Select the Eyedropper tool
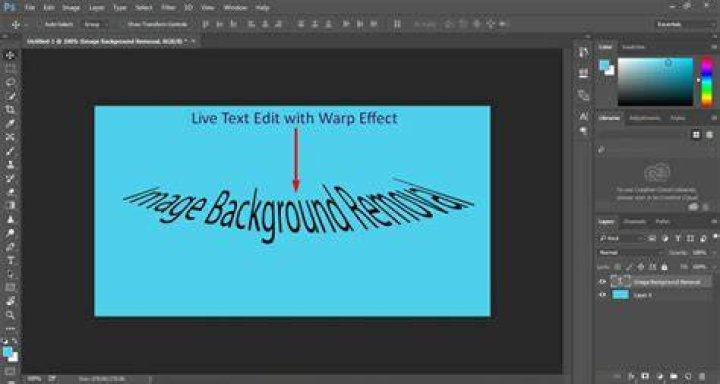The image size is (720, 384). 10,123
